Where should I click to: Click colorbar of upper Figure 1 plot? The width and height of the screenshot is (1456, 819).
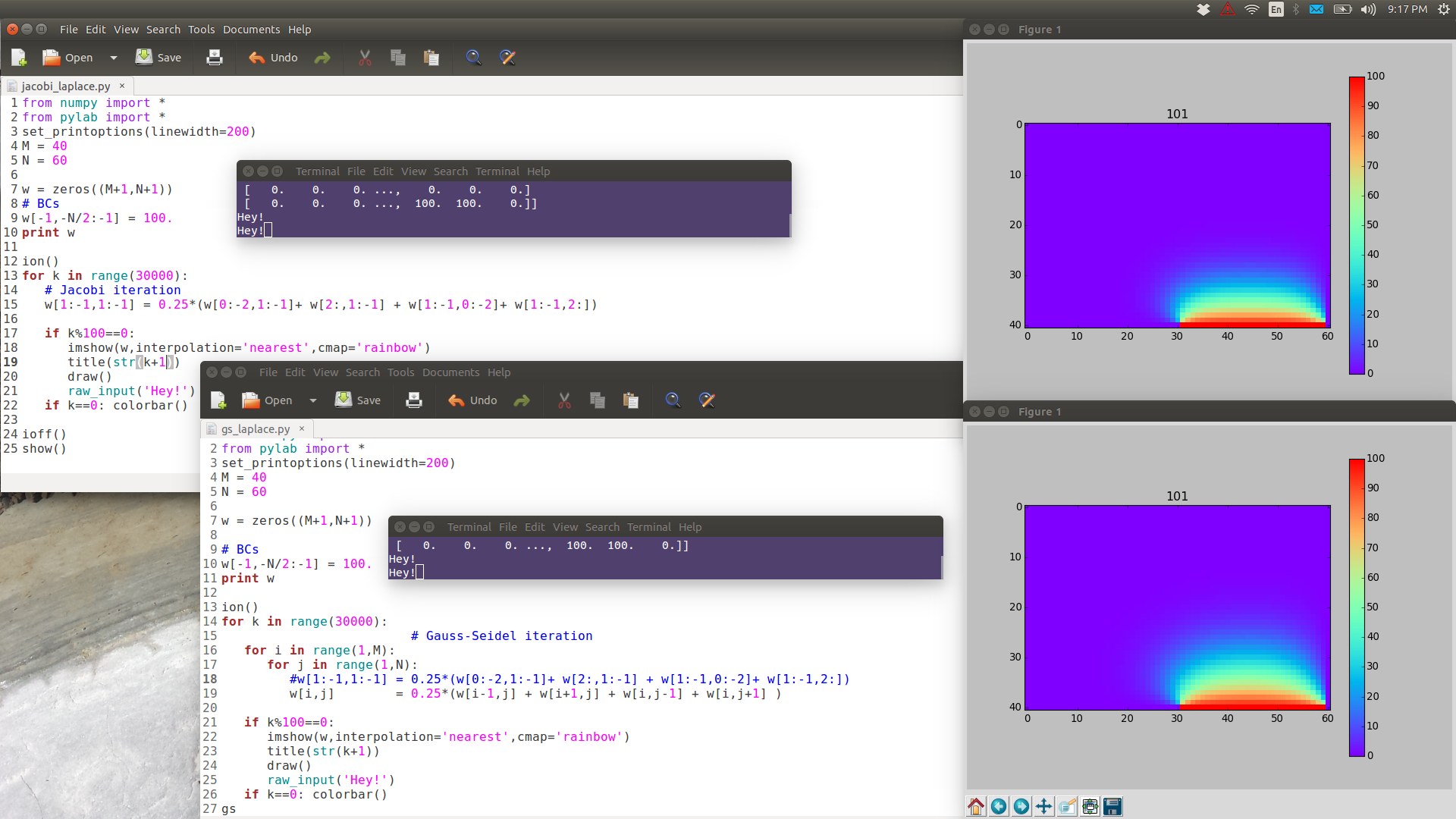(1357, 225)
